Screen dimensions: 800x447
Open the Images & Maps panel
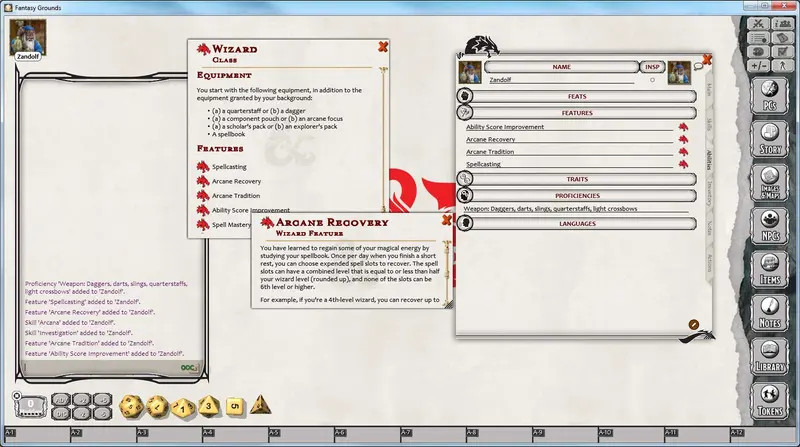[769, 183]
